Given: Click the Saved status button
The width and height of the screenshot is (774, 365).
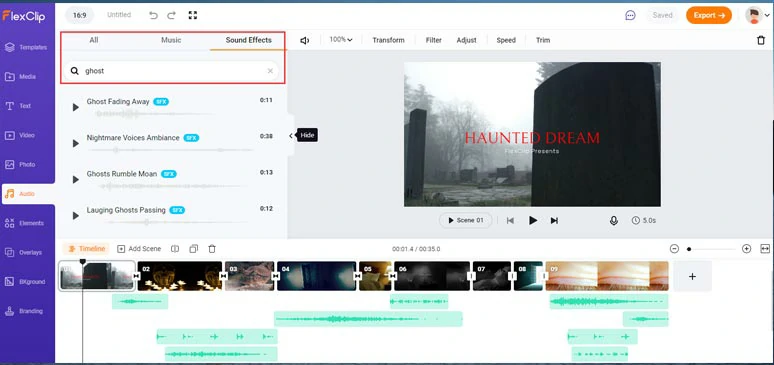Looking at the screenshot, I should click(x=662, y=15).
